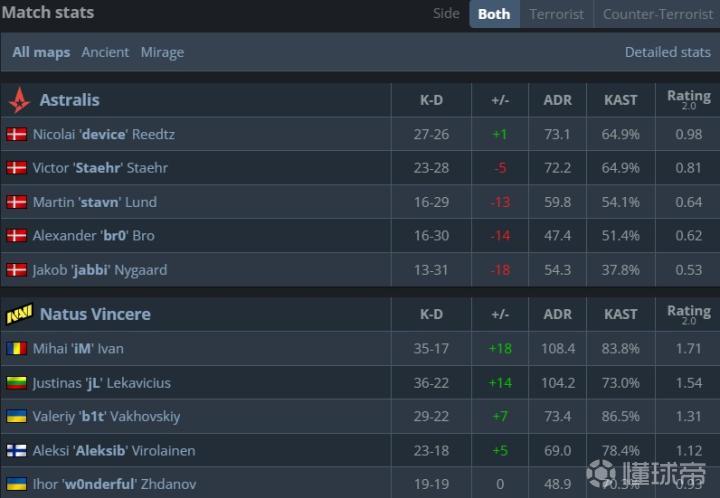Viewport: 720px width, 498px height.
Task: Click Ihor 'w0nderful' Zhdanov player name
Action: tap(114, 485)
